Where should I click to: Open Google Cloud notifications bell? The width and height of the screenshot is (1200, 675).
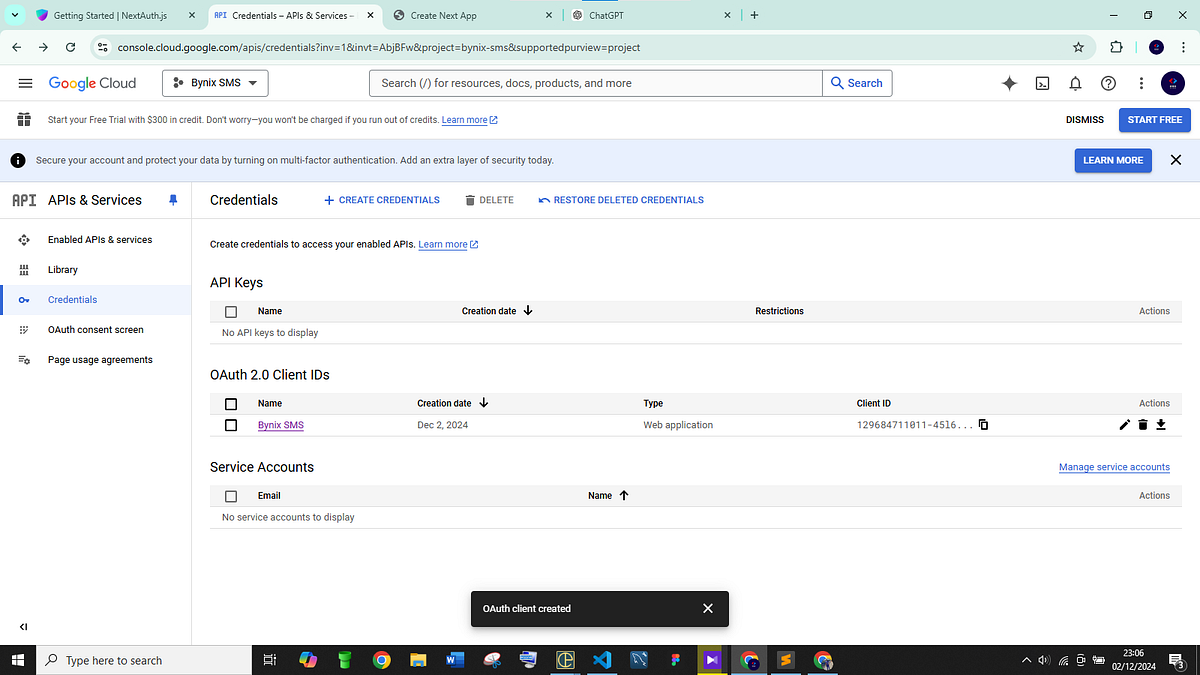(x=1075, y=83)
